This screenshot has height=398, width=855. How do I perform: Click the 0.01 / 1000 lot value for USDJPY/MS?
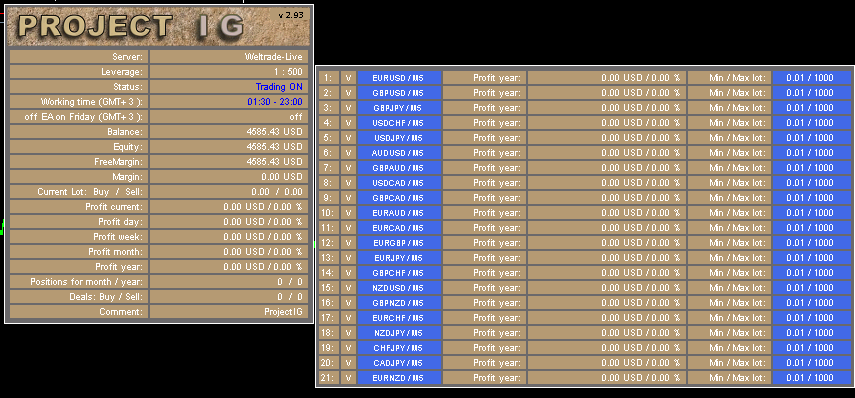coord(811,138)
